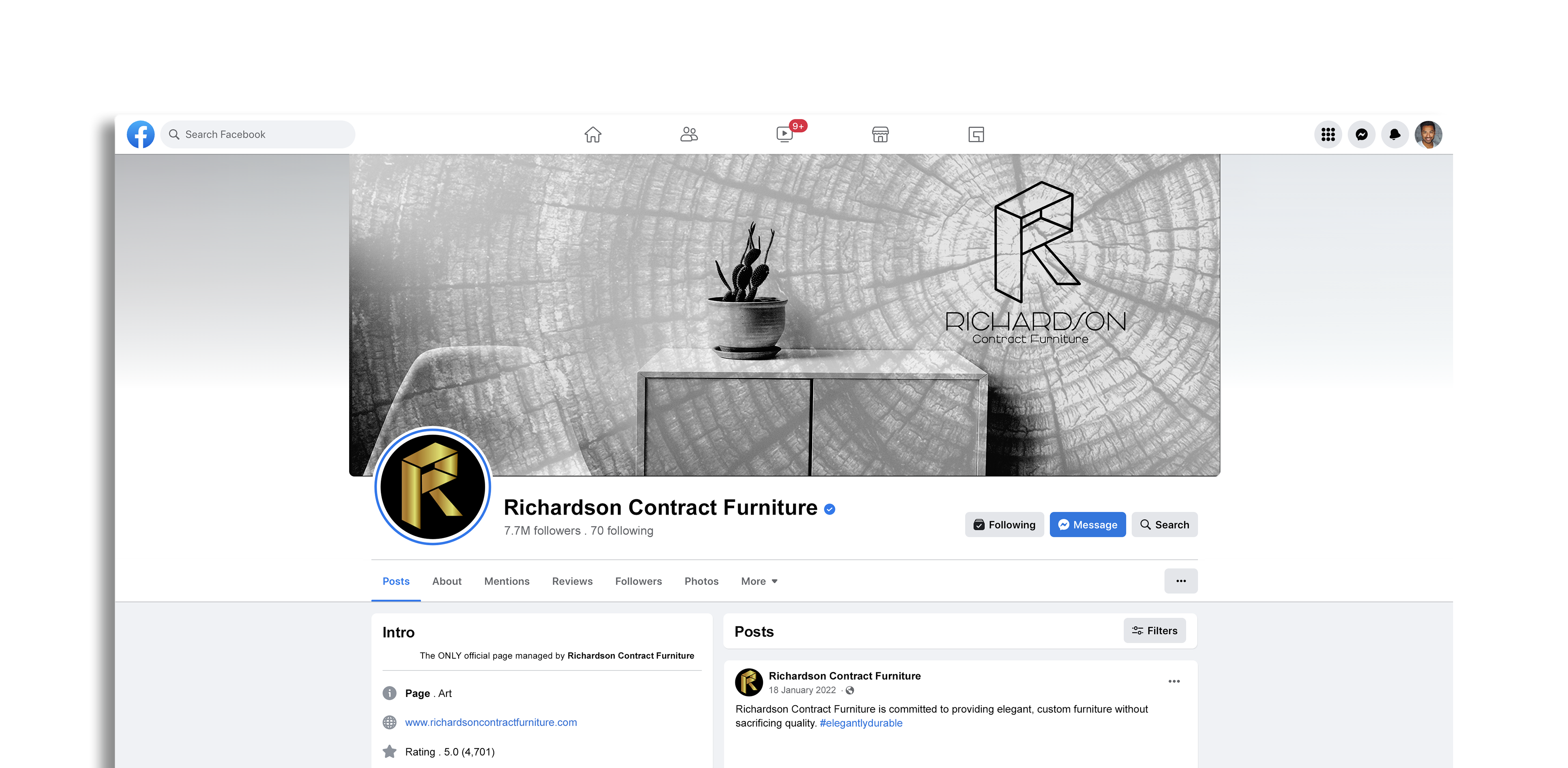The width and height of the screenshot is (1568, 768).
Task: Toggle the Following button
Action: 1004,524
